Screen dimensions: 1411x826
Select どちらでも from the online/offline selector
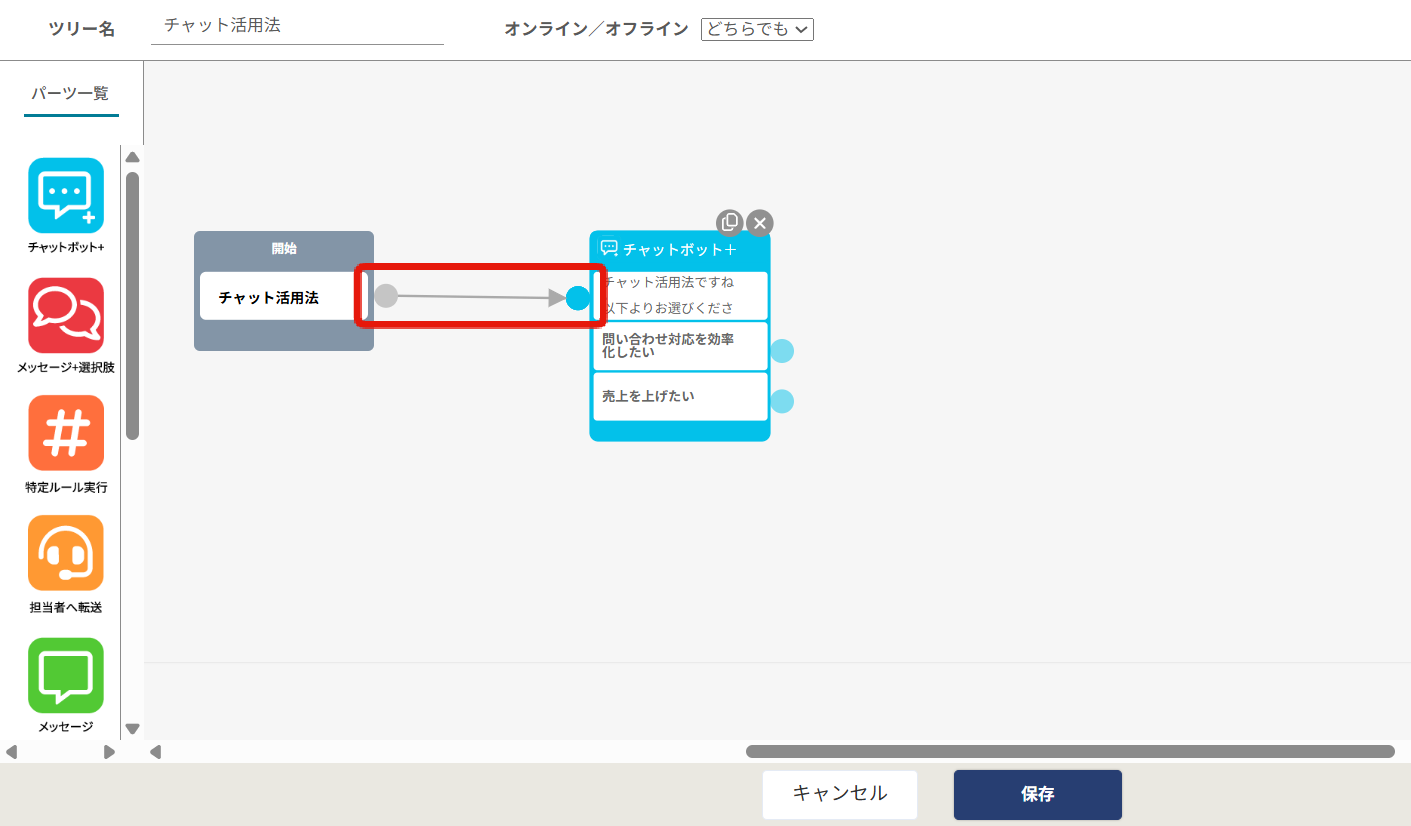click(757, 29)
